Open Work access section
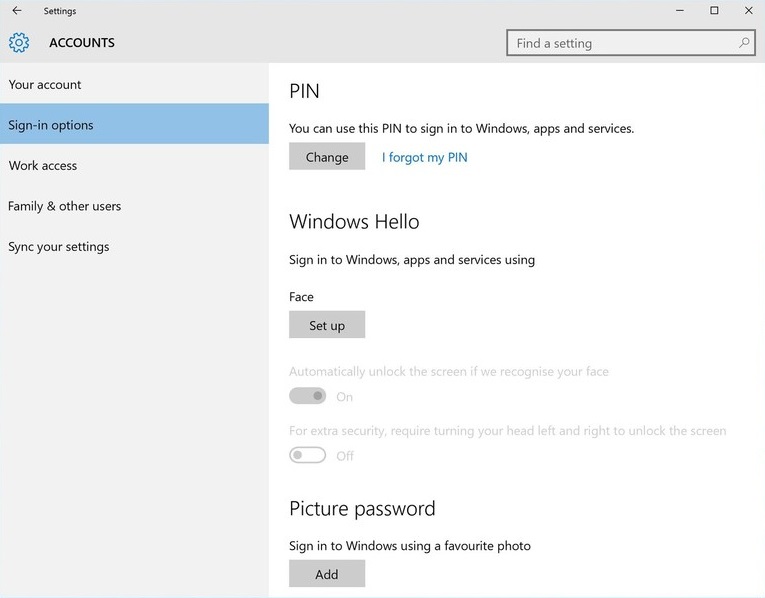 point(134,165)
